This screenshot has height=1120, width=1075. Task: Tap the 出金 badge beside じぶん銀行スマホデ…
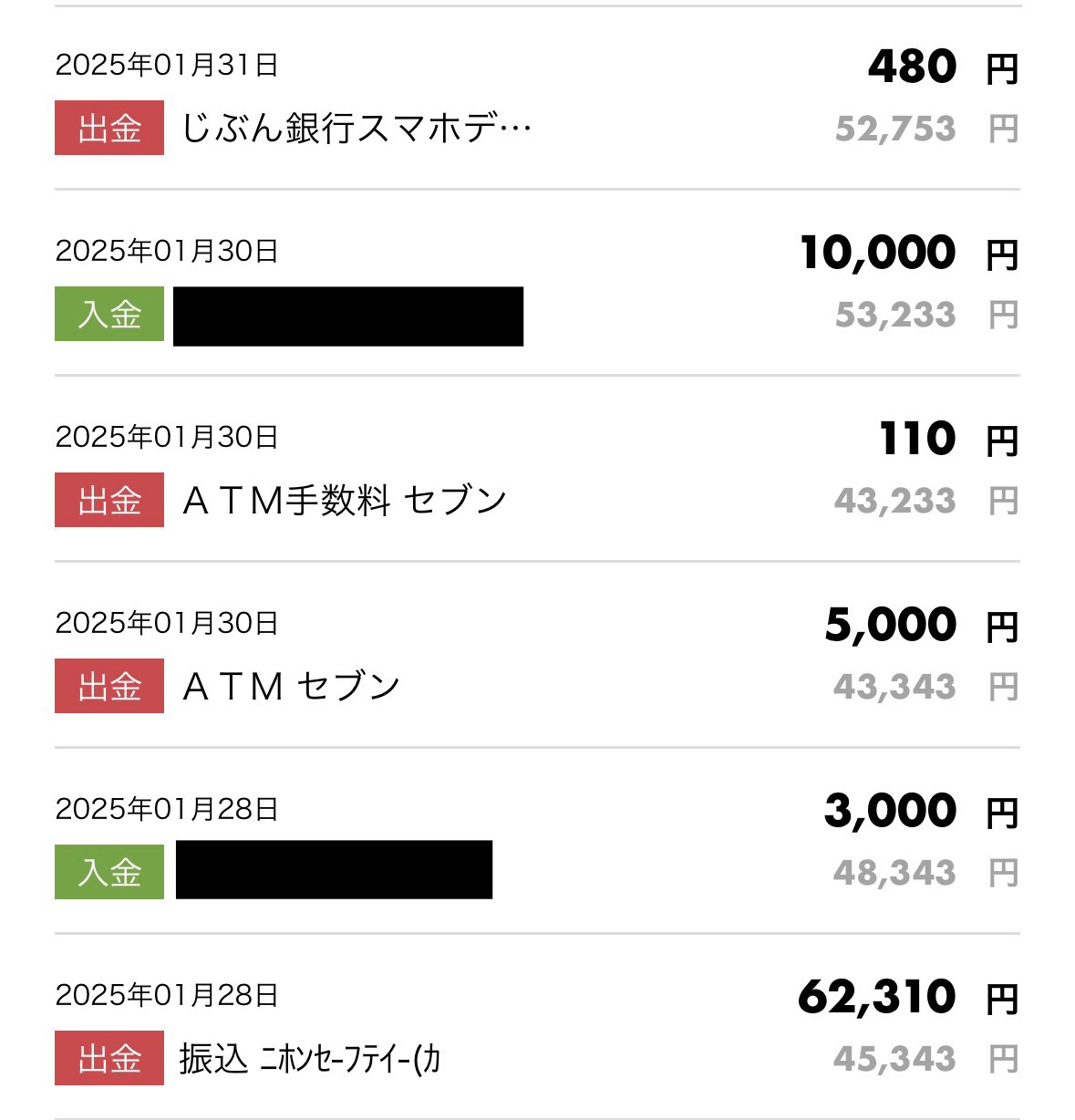[109, 129]
